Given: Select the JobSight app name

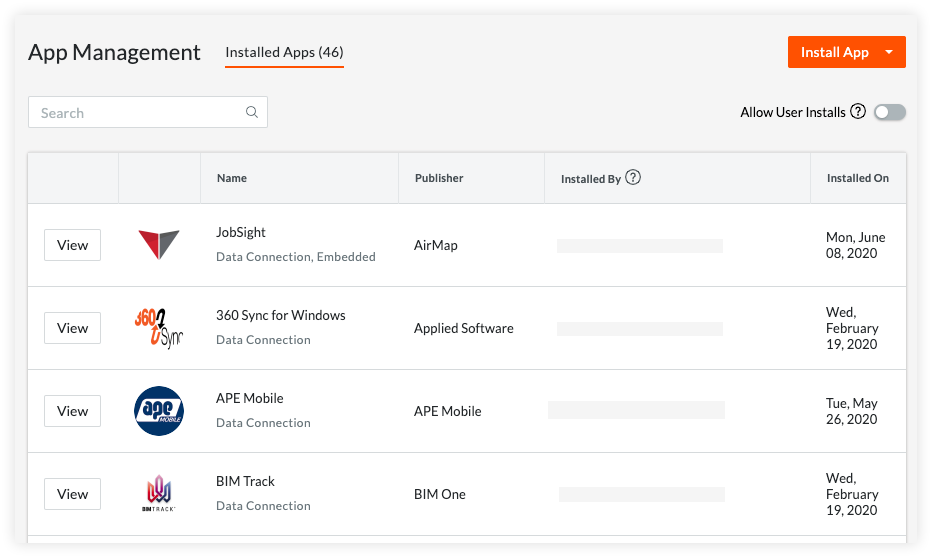Looking at the screenshot, I should (x=241, y=232).
